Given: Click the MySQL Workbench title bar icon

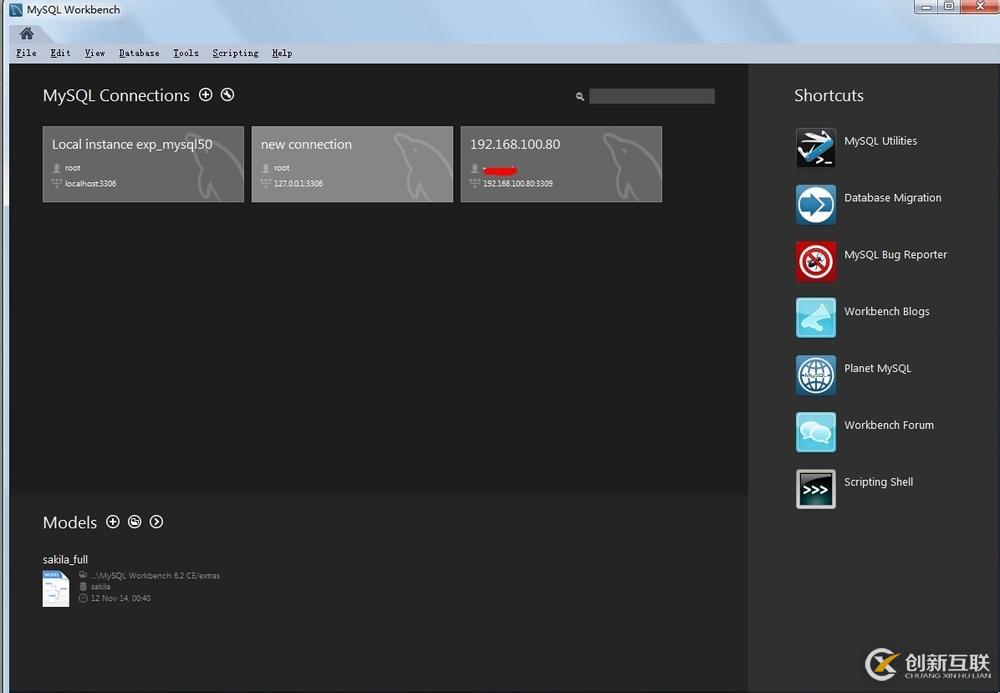Looking at the screenshot, I should coord(16,10).
